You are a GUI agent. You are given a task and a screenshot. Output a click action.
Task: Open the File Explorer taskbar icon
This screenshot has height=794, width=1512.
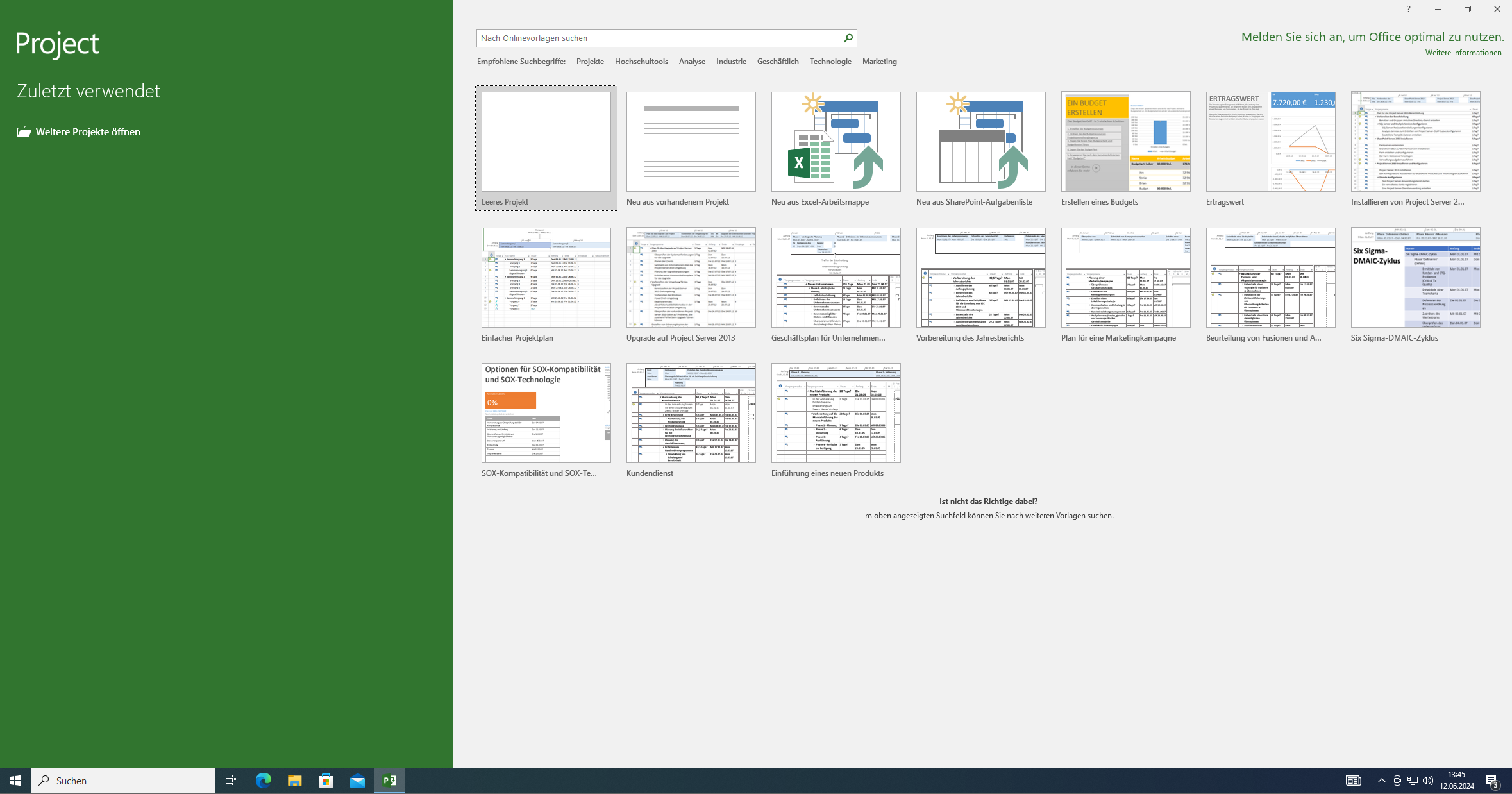294,781
